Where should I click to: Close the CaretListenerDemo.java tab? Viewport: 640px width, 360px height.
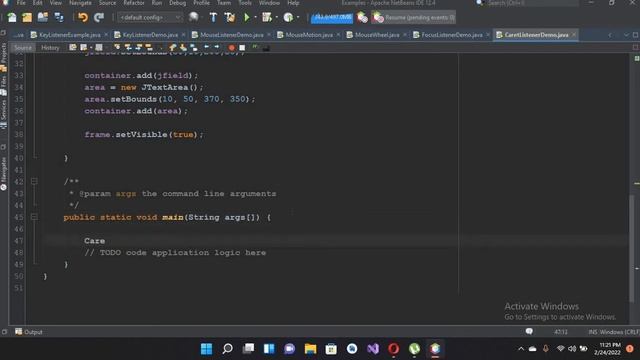pos(574,35)
